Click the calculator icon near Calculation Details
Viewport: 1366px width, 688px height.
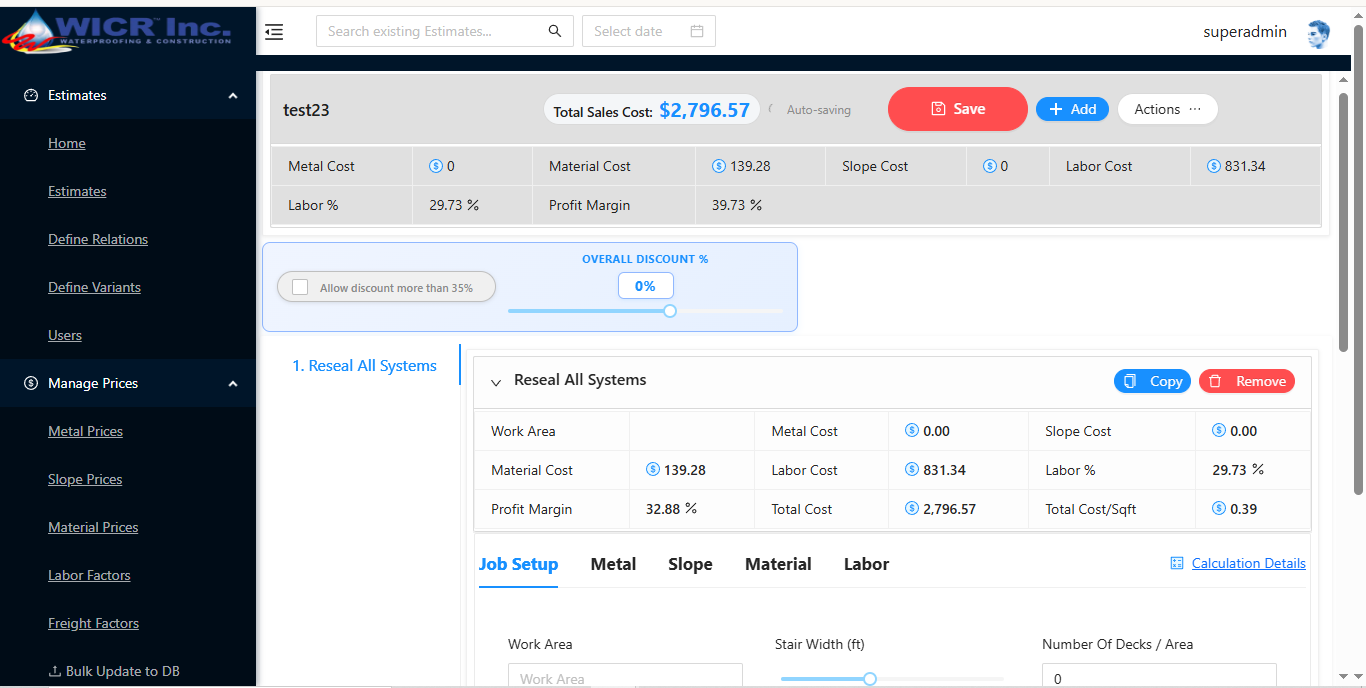click(1177, 564)
